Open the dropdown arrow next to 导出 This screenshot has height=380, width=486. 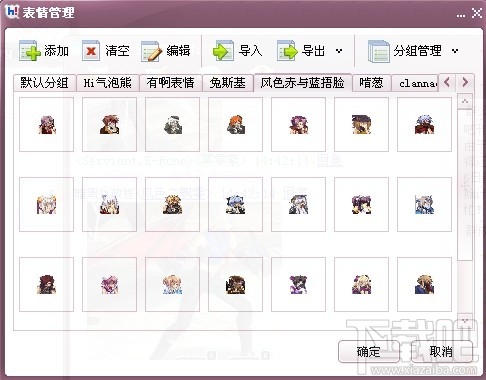(339, 51)
